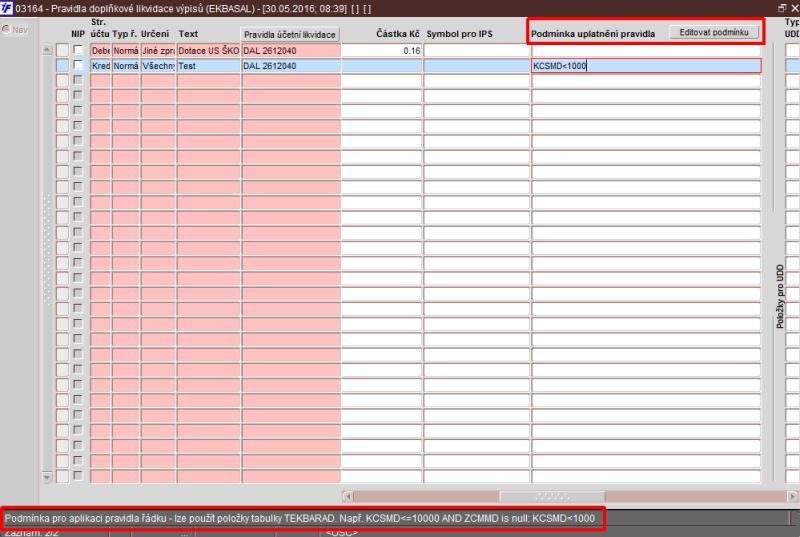Screen dimensions: 800x537
Task: Click the Symbol pro IPS field in first row
Action: (477, 50)
